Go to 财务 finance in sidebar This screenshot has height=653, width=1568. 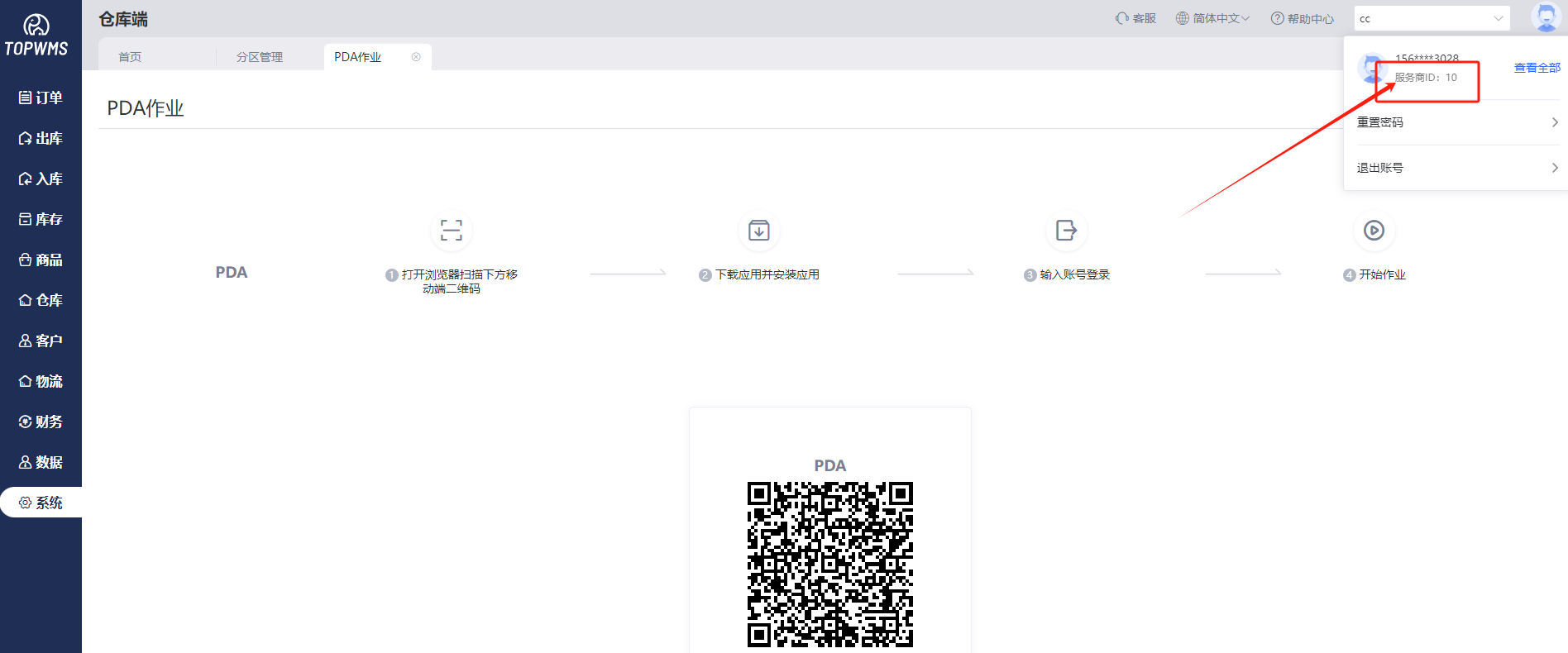coord(41,422)
